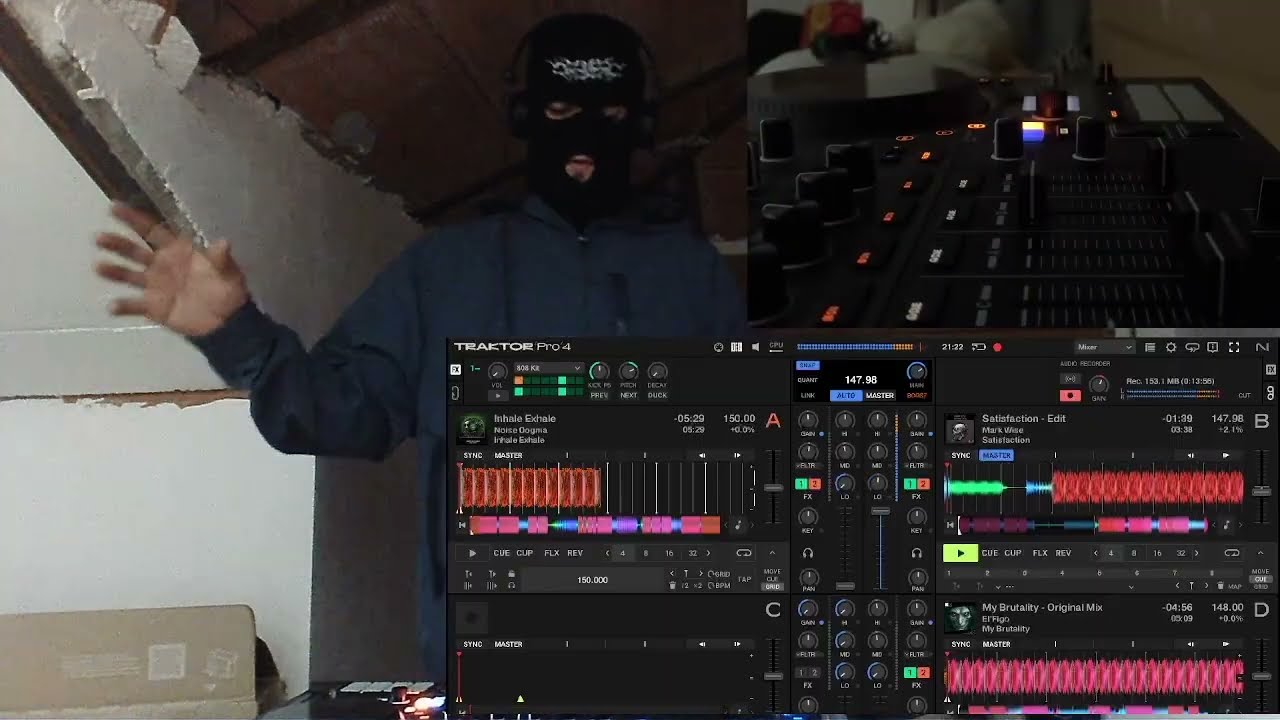Screen dimensions: 1280x720
Task: Click CUE button on Deck A
Action: pos(501,553)
